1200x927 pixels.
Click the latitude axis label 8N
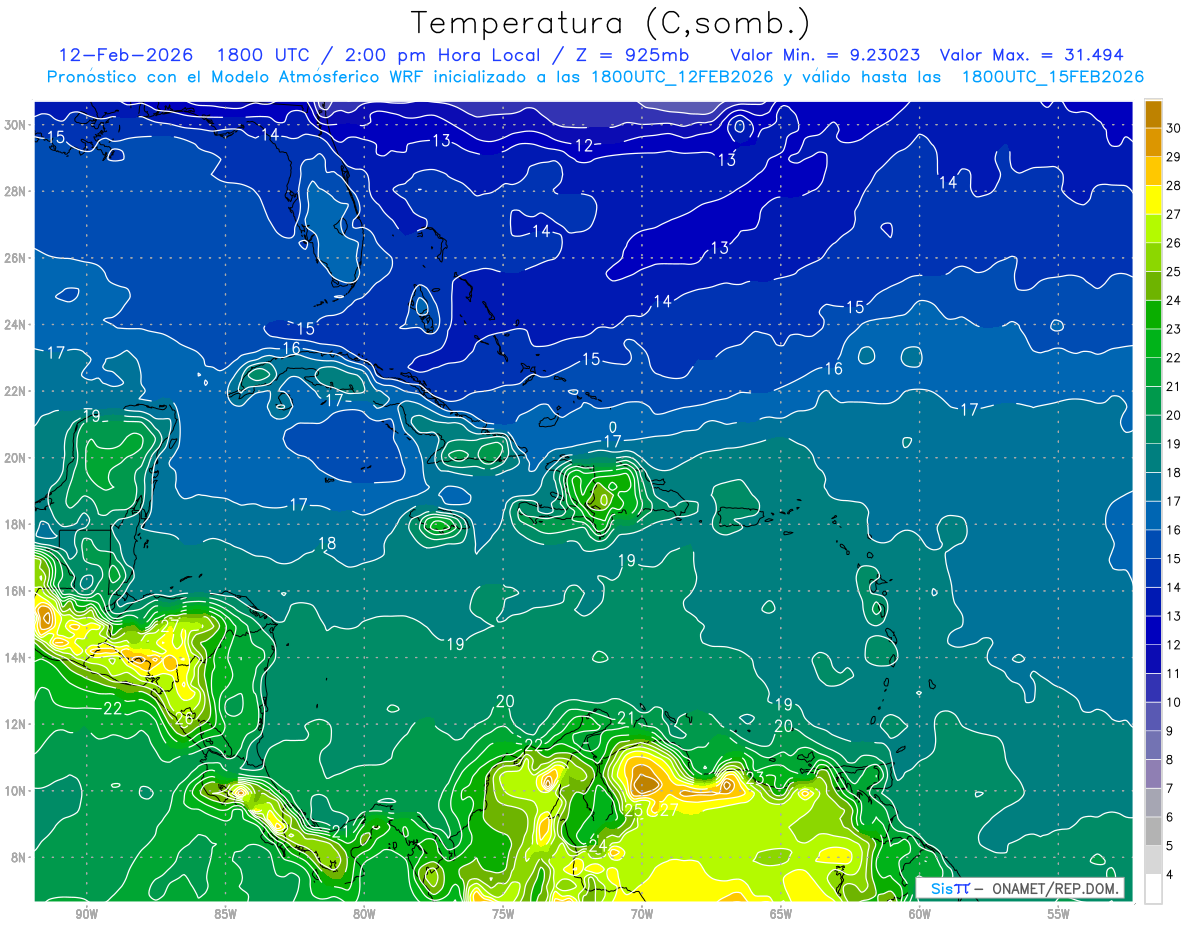click(x=18, y=857)
